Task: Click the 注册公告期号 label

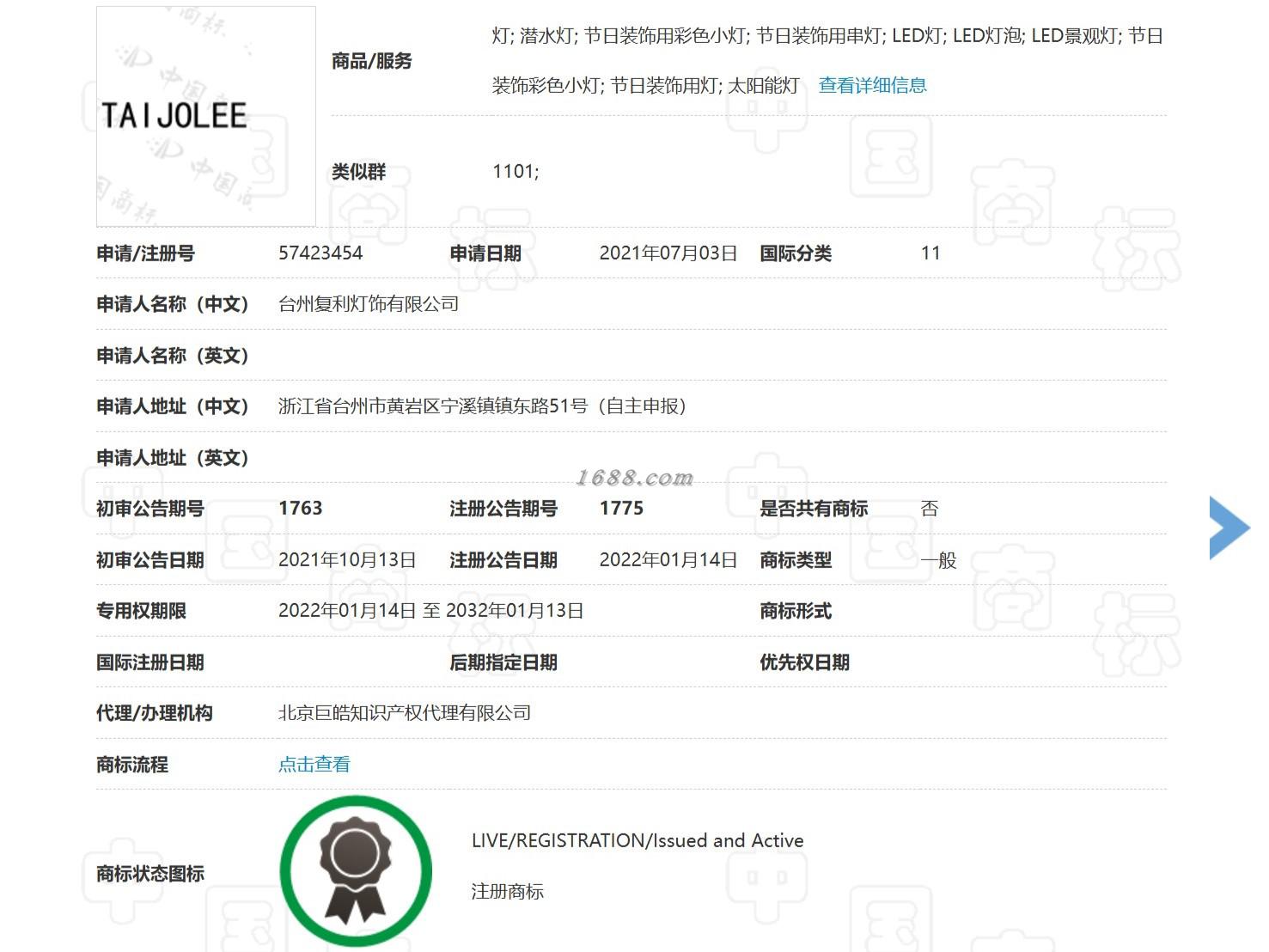Action: 503,508
